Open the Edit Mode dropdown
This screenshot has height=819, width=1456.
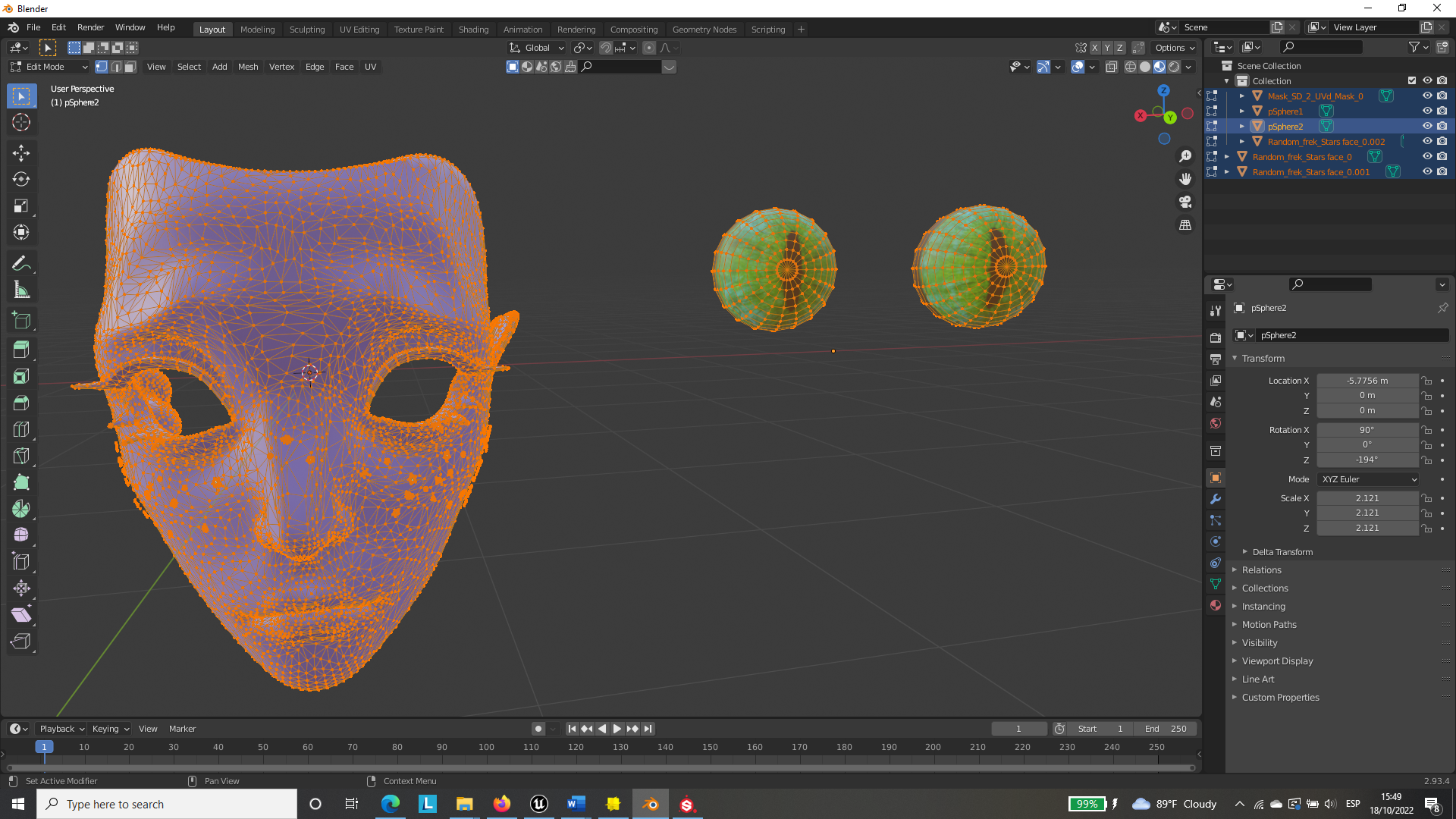tap(49, 67)
